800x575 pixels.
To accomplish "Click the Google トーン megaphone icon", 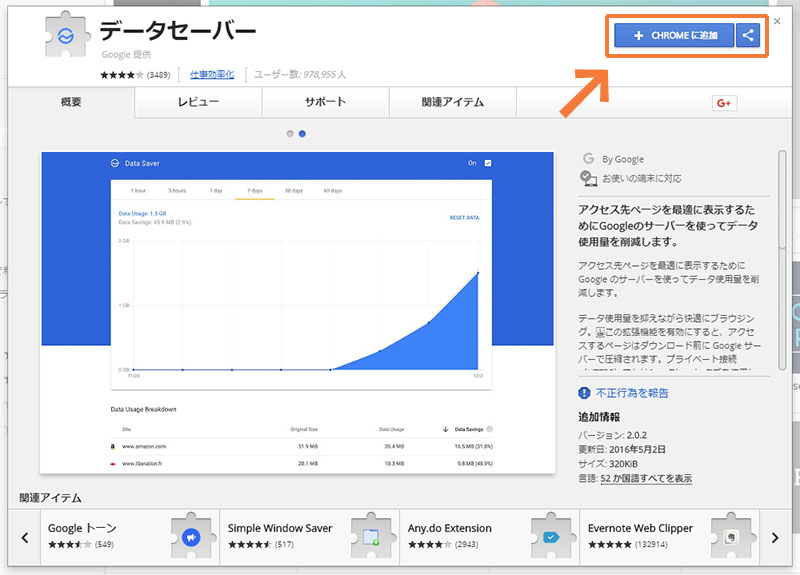I will point(191,537).
